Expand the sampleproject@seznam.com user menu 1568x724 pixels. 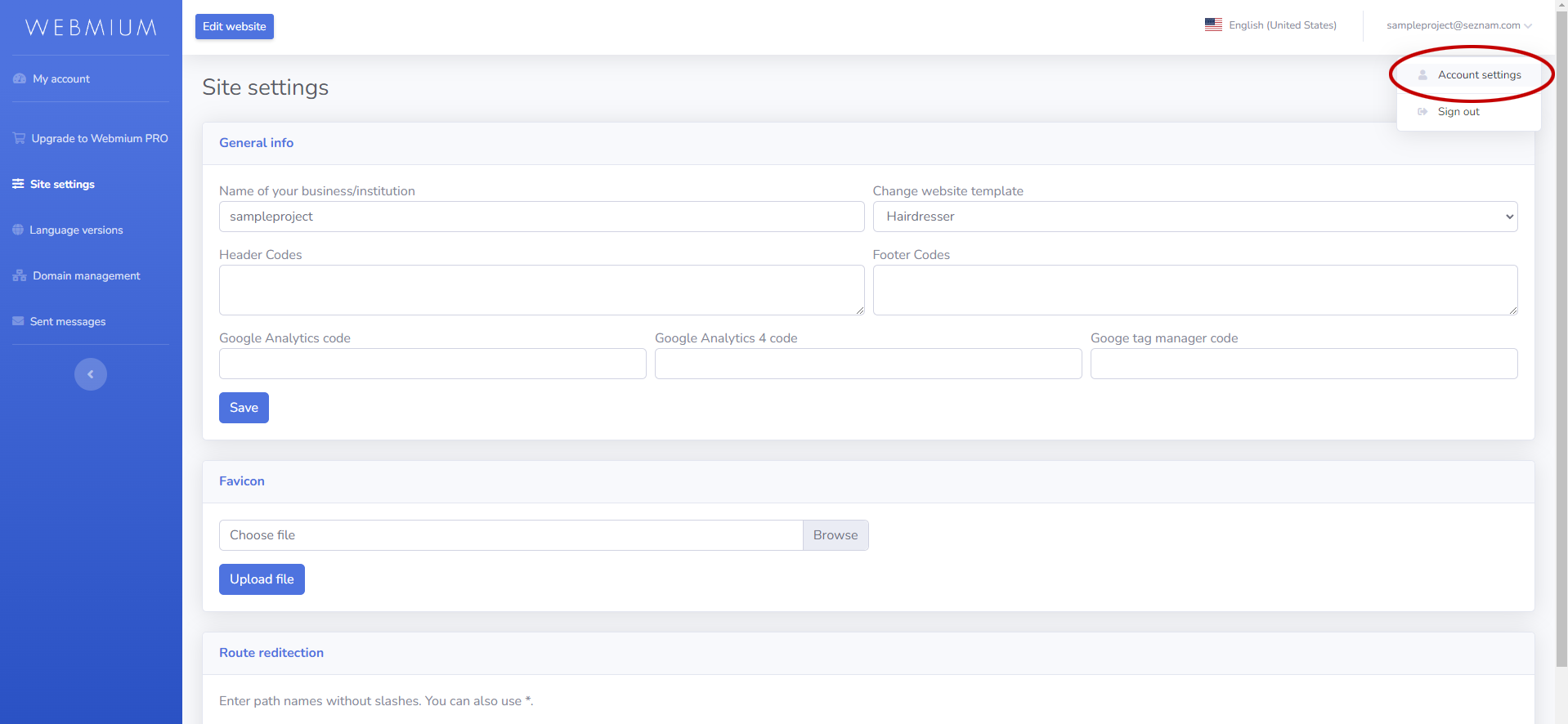(x=1458, y=25)
